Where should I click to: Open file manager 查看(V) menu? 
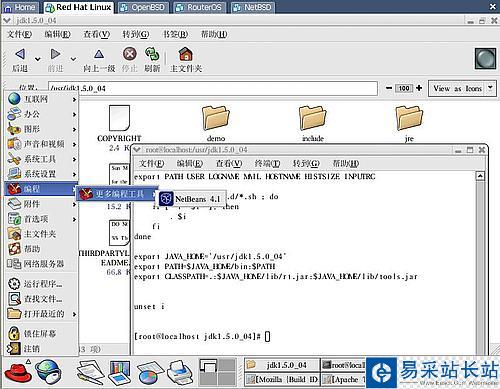point(96,34)
